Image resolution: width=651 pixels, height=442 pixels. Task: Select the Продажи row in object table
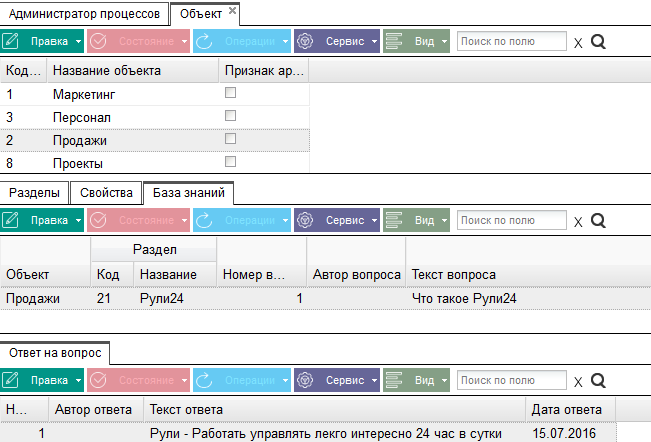click(79, 140)
